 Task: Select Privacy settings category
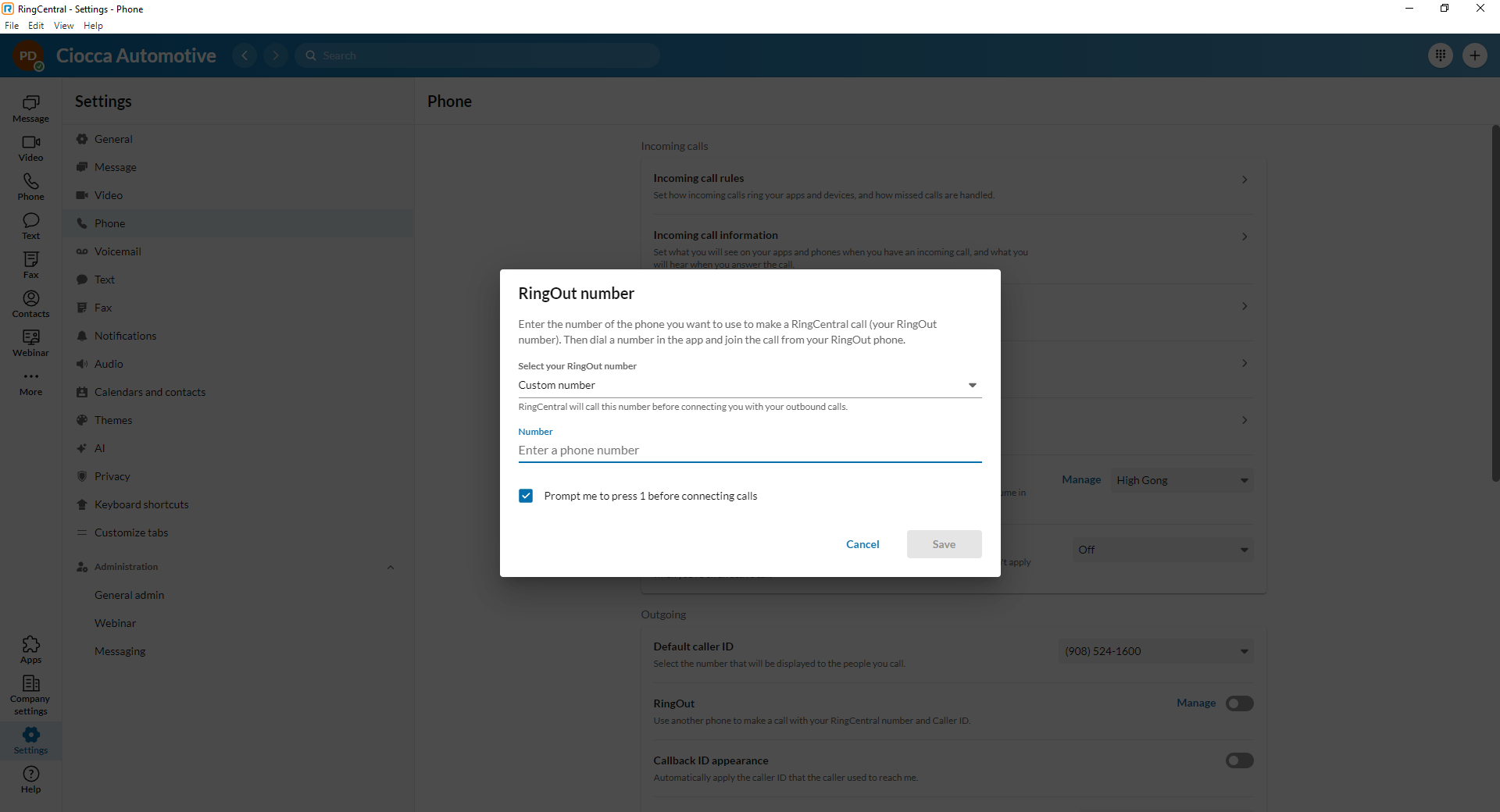tap(238, 476)
